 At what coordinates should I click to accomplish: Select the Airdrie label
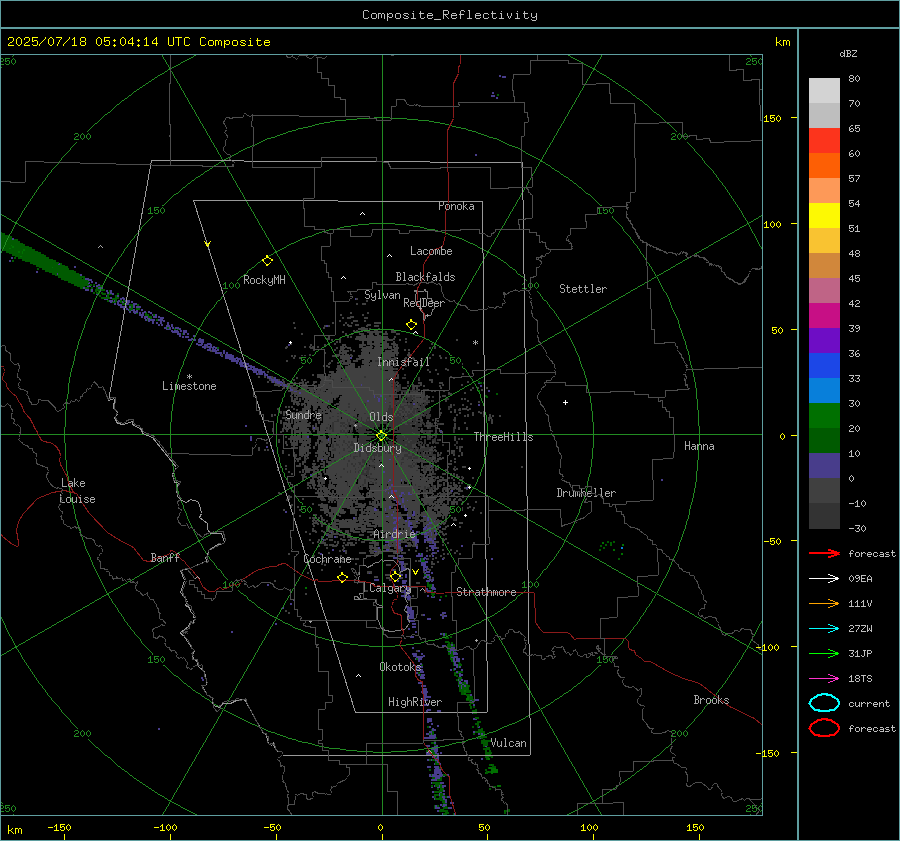(394, 534)
